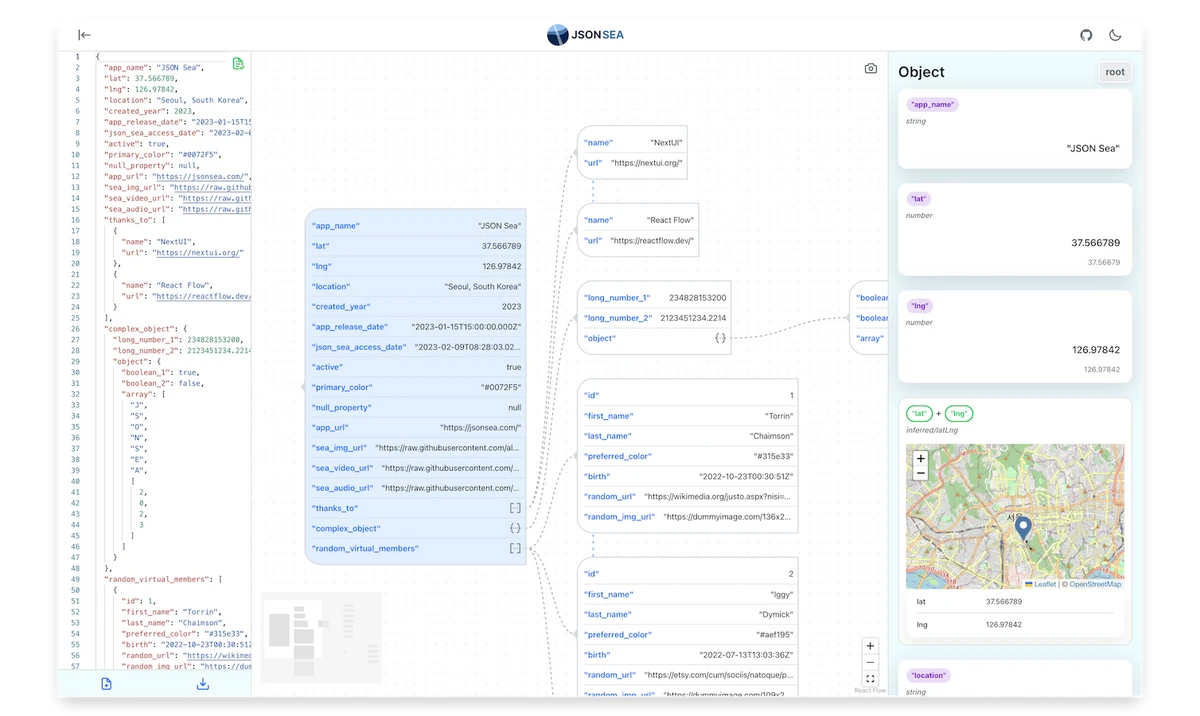This screenshot has width=1200, height=716.
Task: Zoom in on the diagram canvas
Action: (x=870, y=646)
